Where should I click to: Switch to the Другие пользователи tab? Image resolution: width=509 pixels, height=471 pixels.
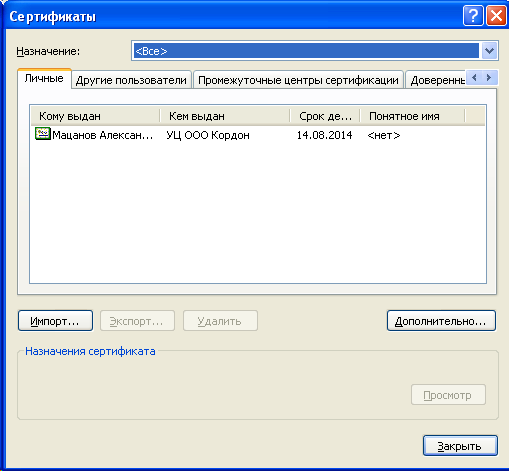point(131,80)
